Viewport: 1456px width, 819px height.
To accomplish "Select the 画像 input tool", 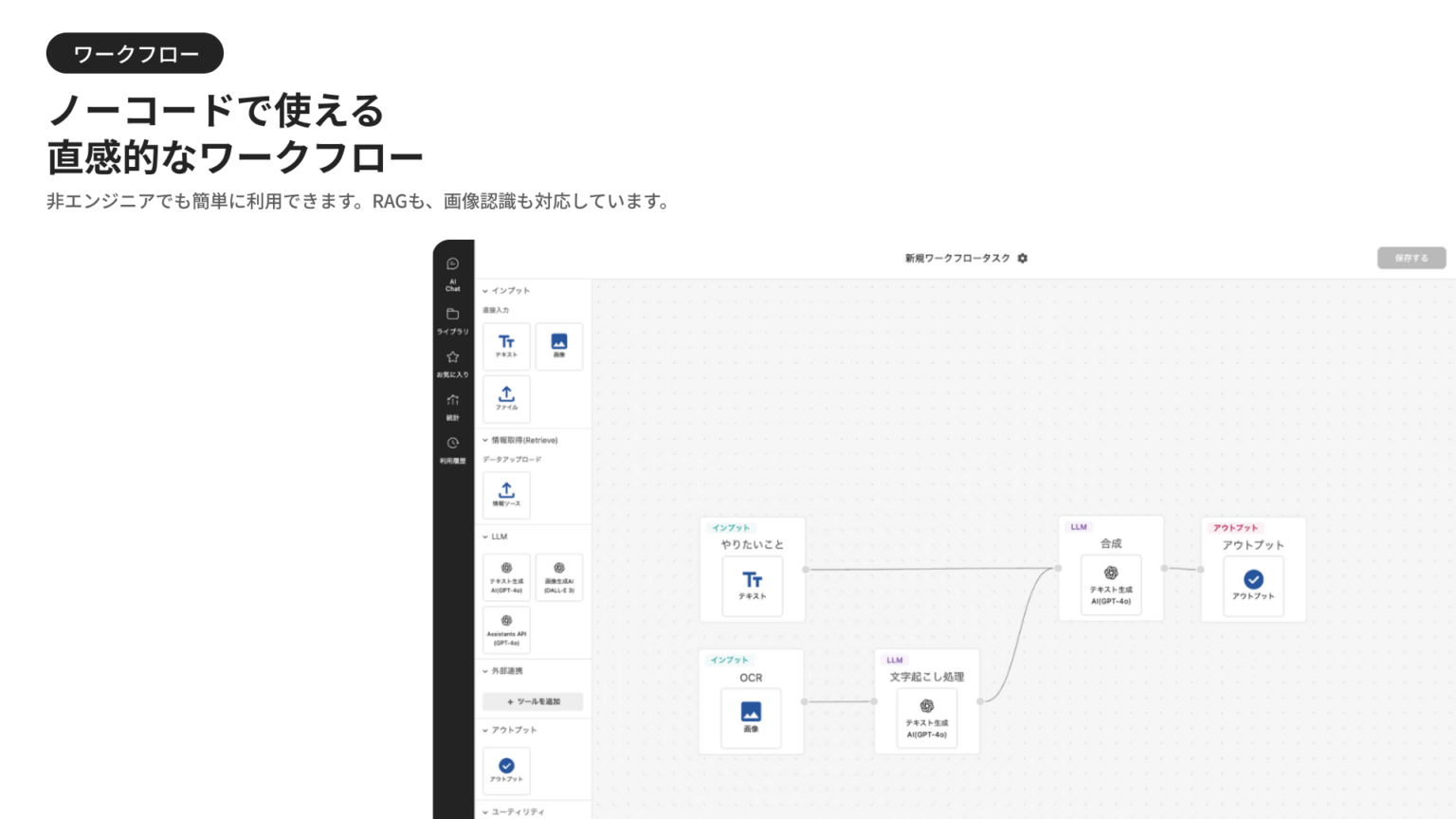I will point(558,346).
